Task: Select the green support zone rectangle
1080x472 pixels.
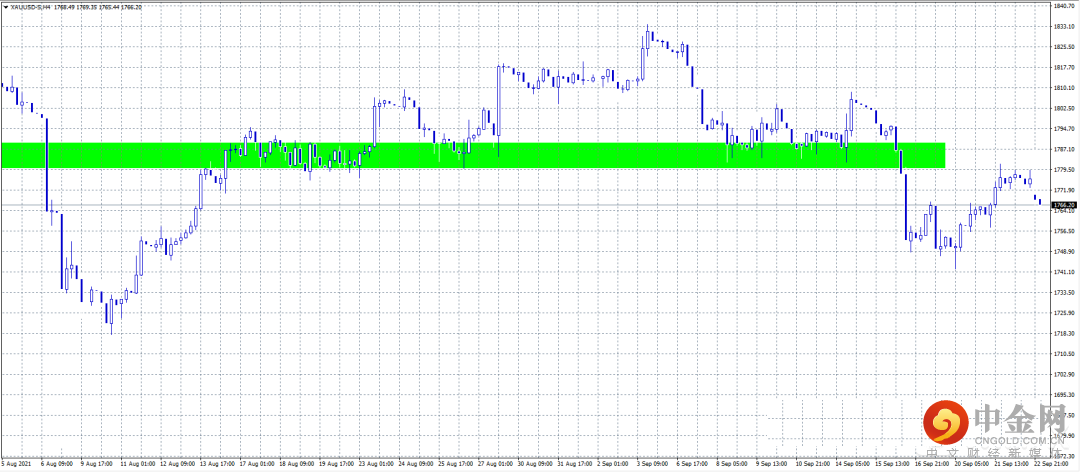Action: click(472, 155)
